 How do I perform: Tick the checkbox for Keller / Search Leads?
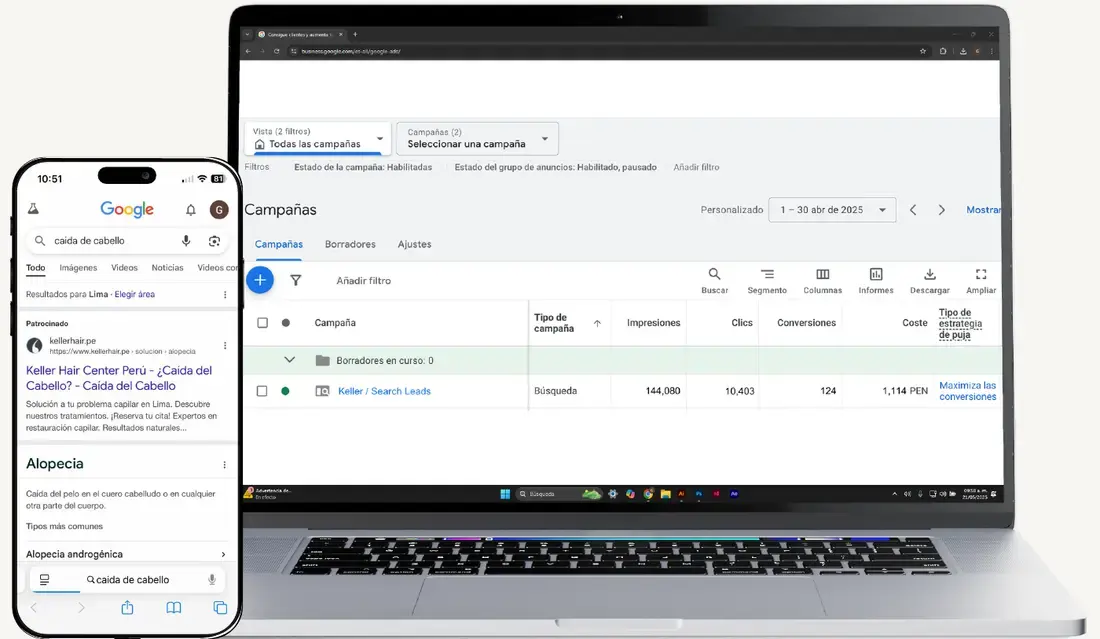pos(262,391)
